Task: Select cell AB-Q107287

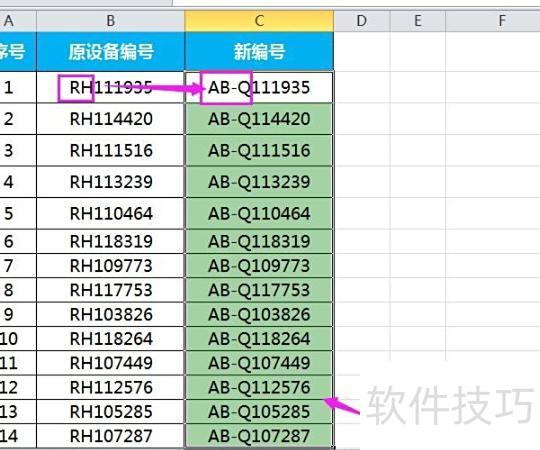Action: coord(259,436)
